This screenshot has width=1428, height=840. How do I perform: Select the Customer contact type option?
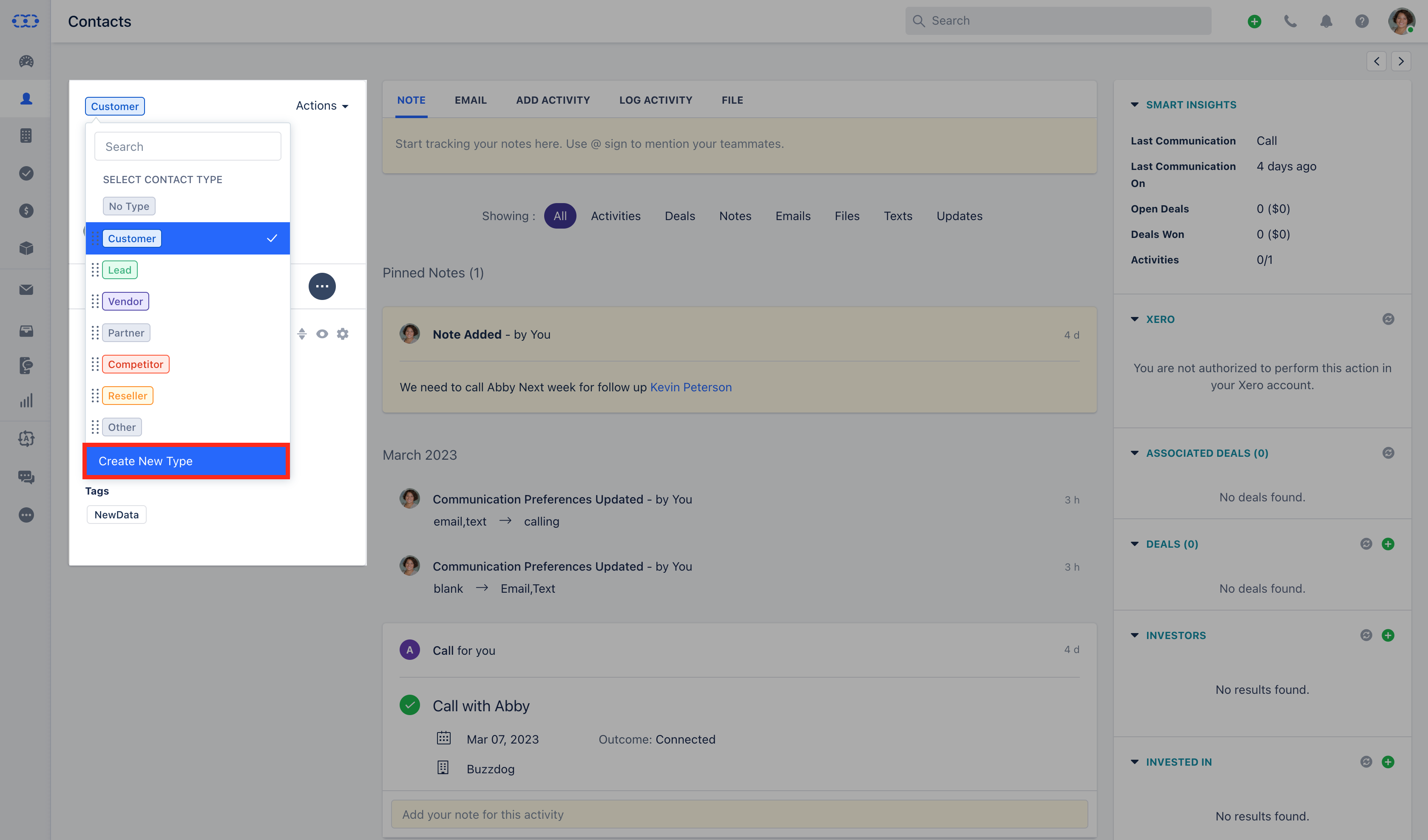(x=187, y=238)
